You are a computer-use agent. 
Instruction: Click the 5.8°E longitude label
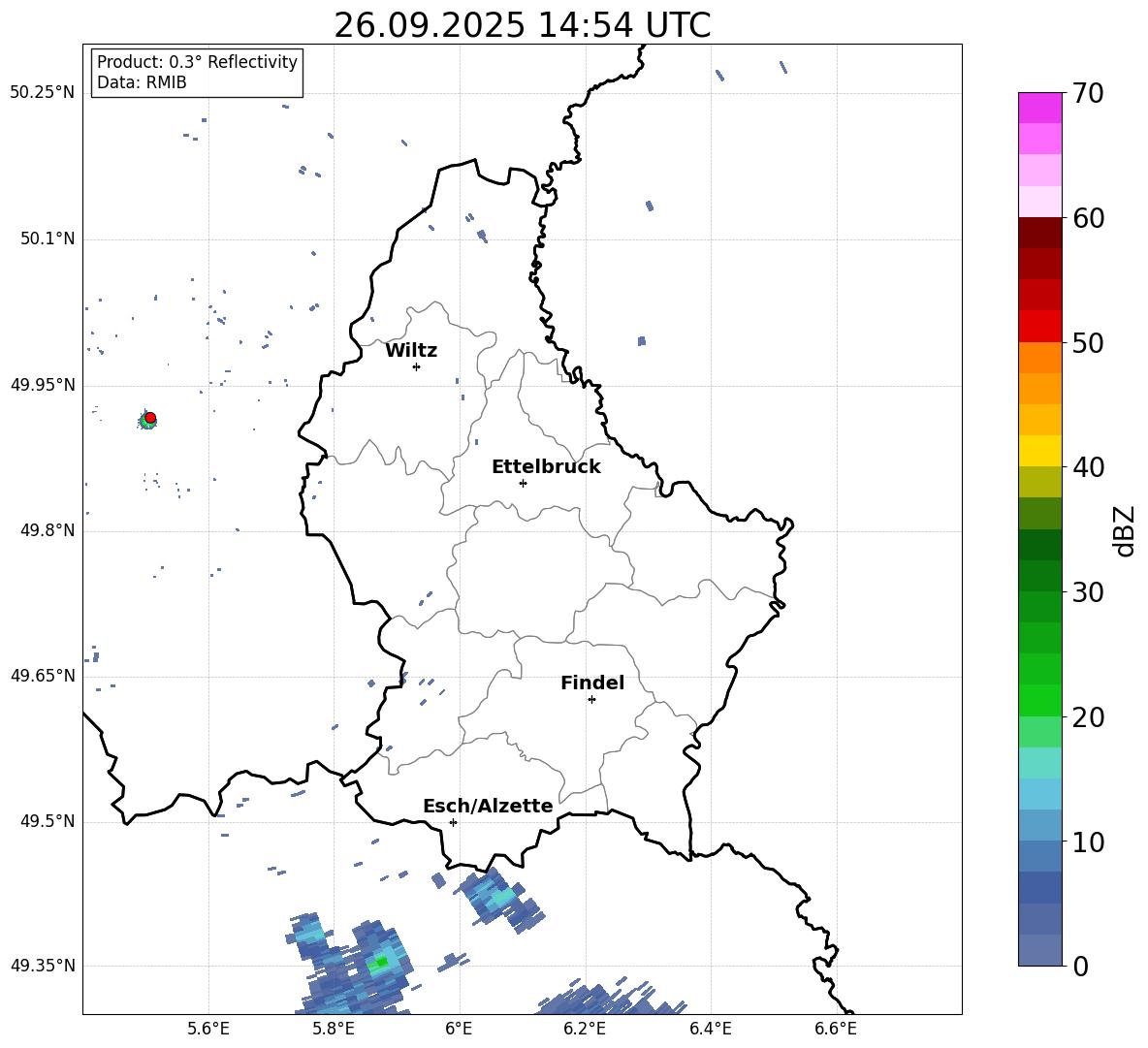334,1029
